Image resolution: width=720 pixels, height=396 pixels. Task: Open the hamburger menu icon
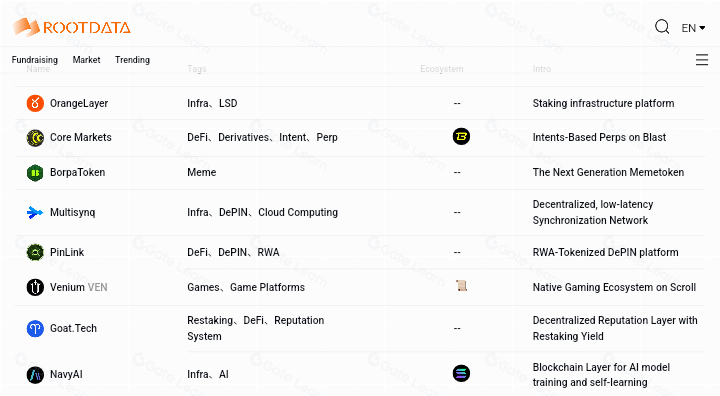pos(702,60)
